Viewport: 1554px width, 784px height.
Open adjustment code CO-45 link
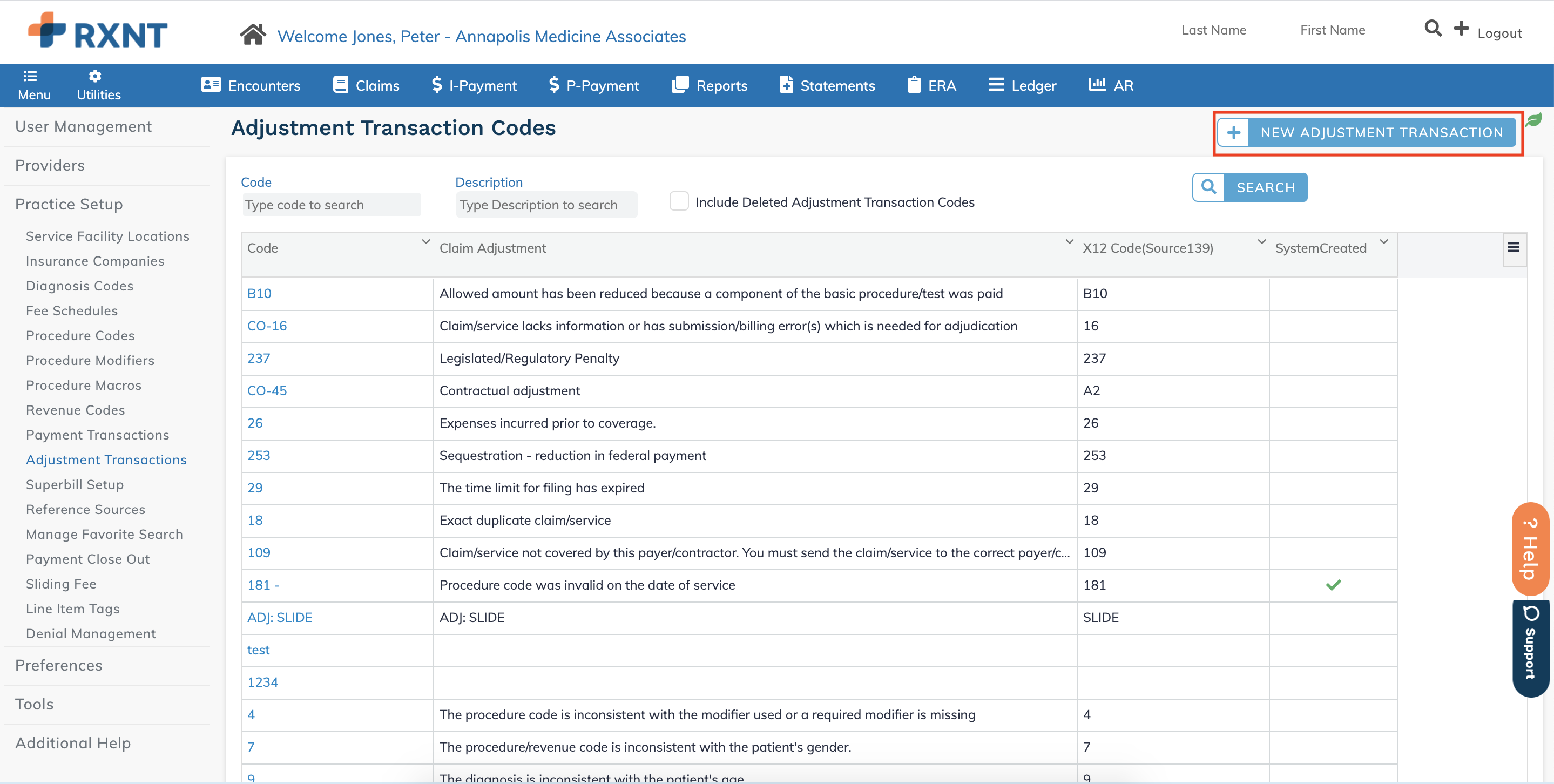click(x=267, y=391)
